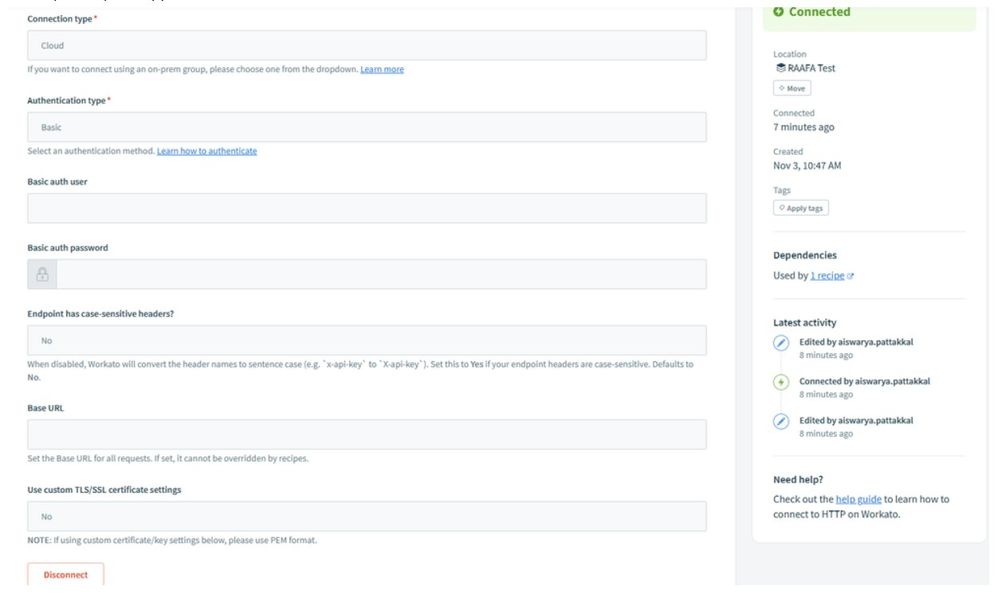Image resolution: width=998 pixels, height=594 pixels.
Task: Click the first pencil edit activity icon
Action: [781, 343]
